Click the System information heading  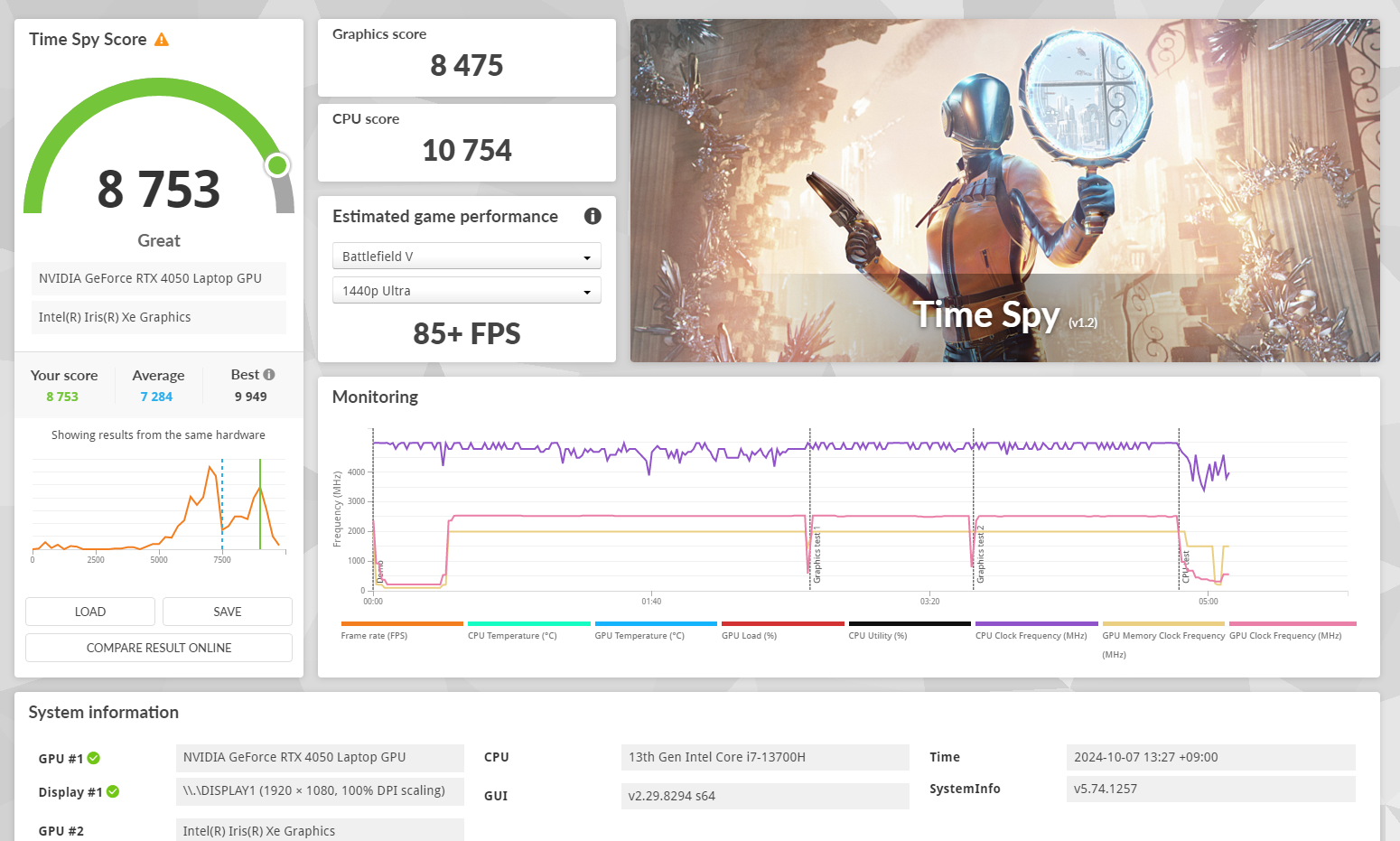[104, 713]
